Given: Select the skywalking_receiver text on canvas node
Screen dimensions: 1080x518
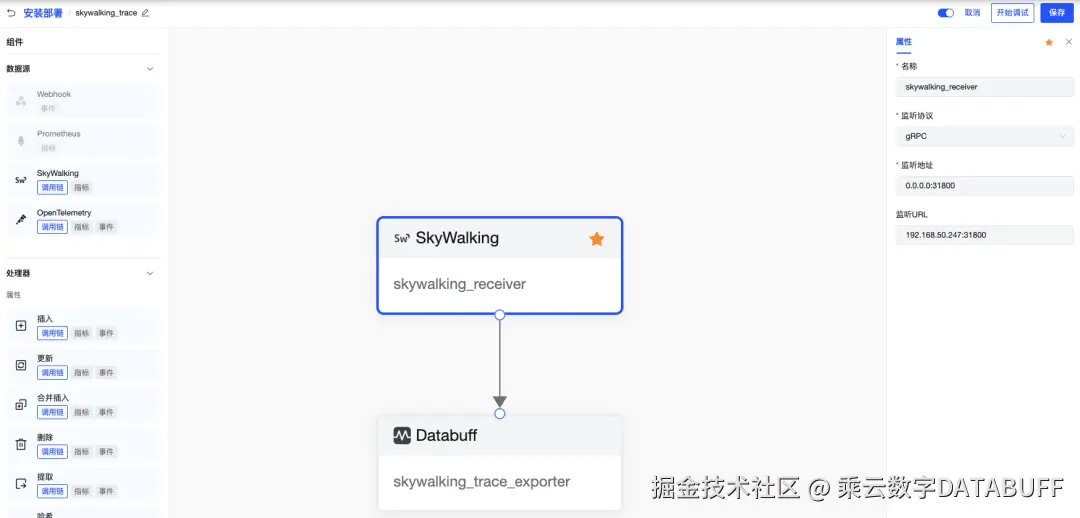Looking at the screenshot, I should click(x=459, y=284).
